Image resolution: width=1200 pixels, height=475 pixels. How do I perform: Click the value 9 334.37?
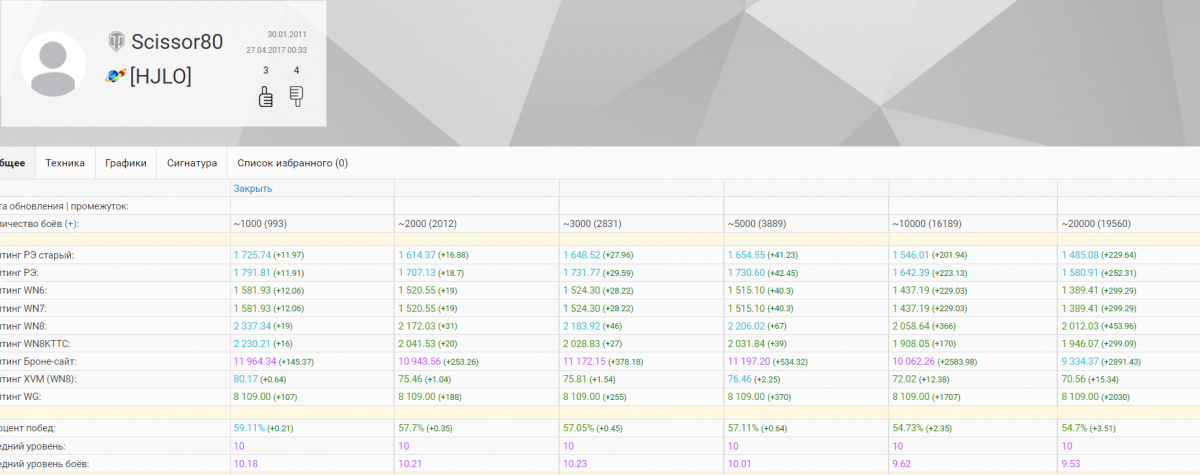[x=1078, y=361]
